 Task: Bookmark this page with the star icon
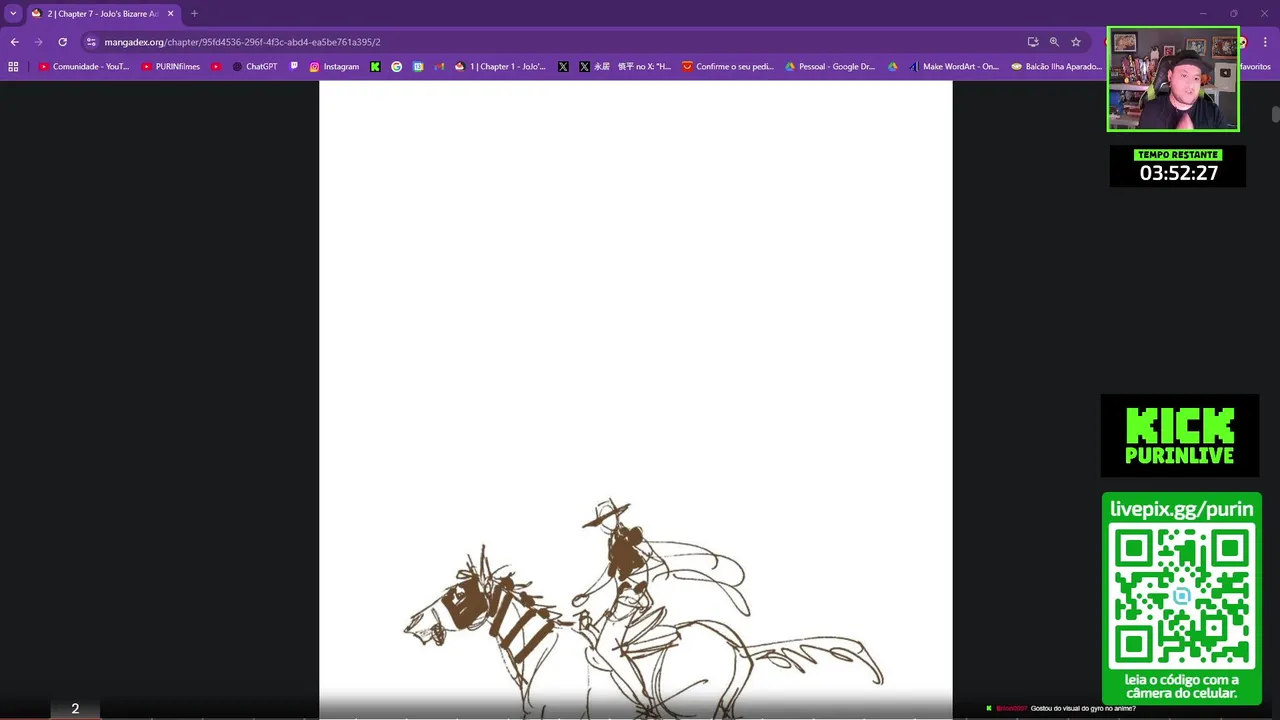[x=1076, y=42]
